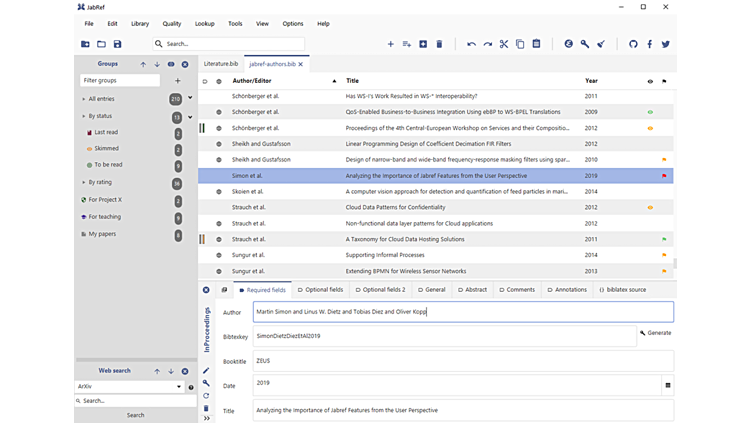Close the Web search panel
This screenshot has width=752, height=423.
click(x=185, y=371)
